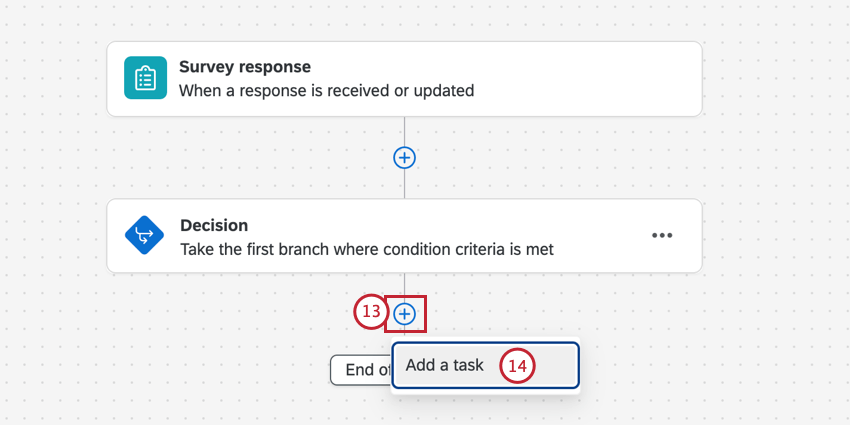Click connector line directly below the Decision card
Screen dimensions: 850x425
coord(404,285)
